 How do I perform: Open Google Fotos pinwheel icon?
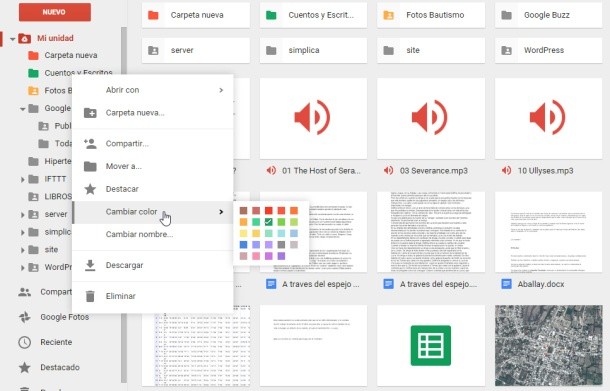(x=25, y=317)
